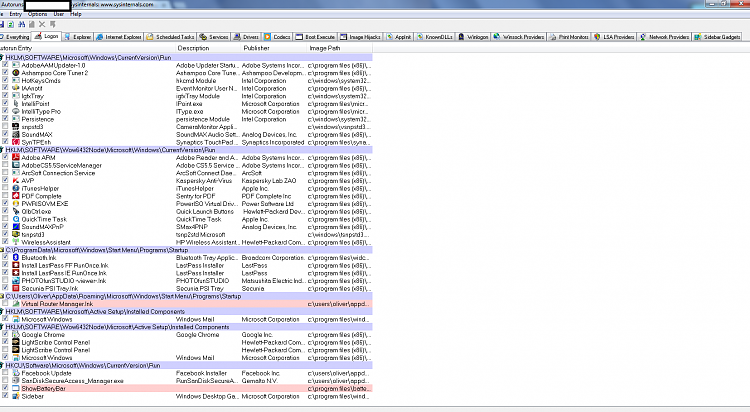The height and width of the screenshot is (412, 750).
Task: Sort by the Image Path column header
Action: pos(339,48)
